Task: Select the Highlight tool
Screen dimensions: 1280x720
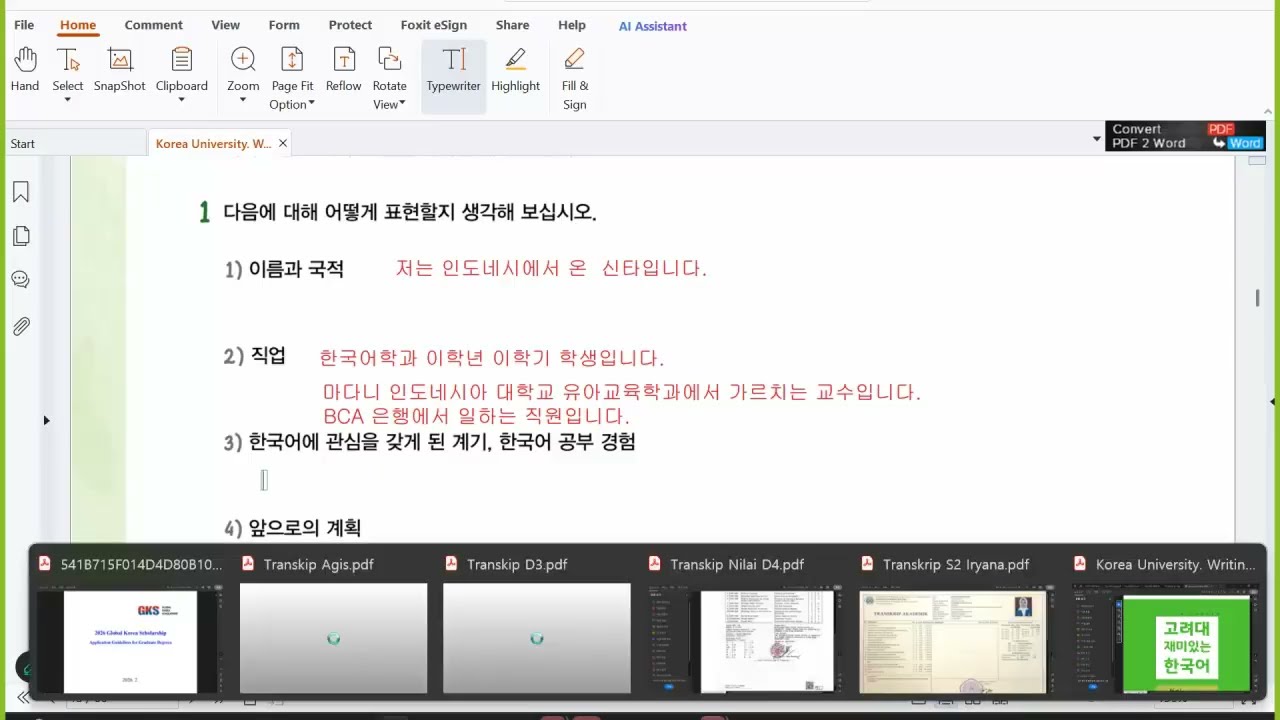Action: (x=515, y=69)
